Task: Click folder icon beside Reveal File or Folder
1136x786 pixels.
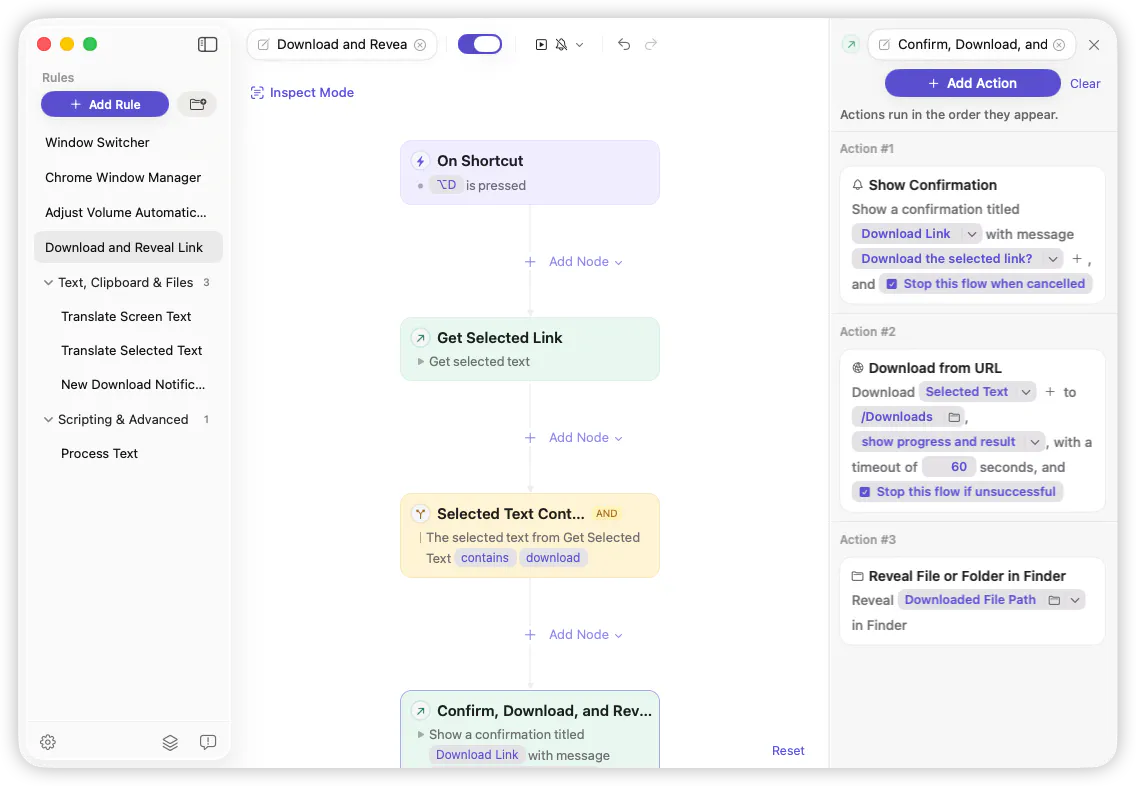Action: [858, 576]
